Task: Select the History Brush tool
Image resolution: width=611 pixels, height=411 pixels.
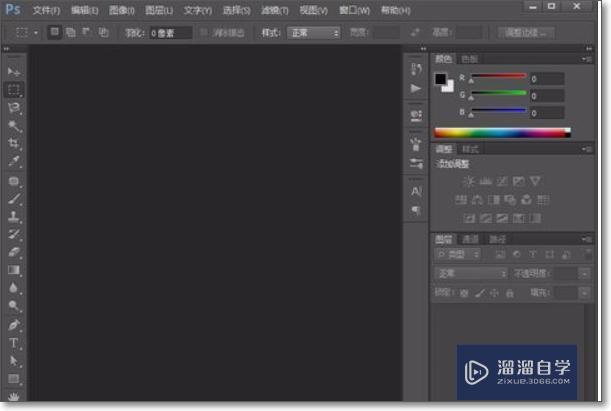Action: coord(14,234)
